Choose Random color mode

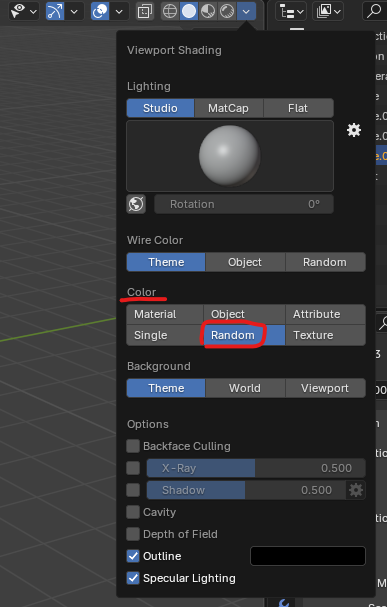(x=244, y=335)
